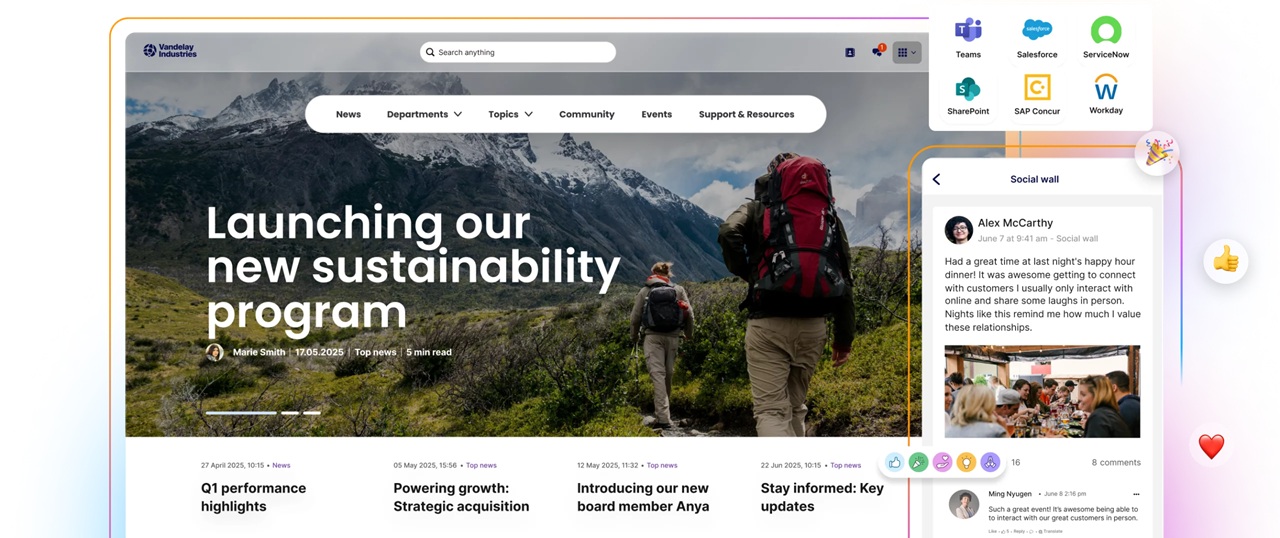The height and width of the screenshot is (538, 1280).
Task: Open the contacts directory icon in header
Action: click(x=850, y=52)
